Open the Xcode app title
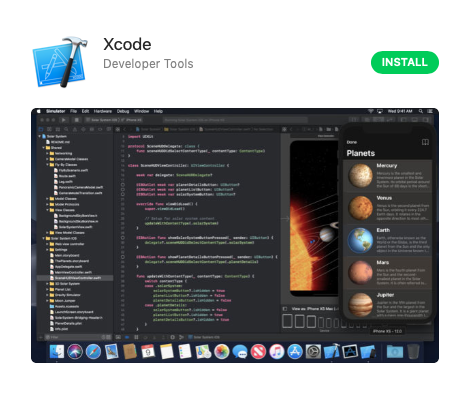The height and width of the screenshot is (400, 457). pos(127,44)
